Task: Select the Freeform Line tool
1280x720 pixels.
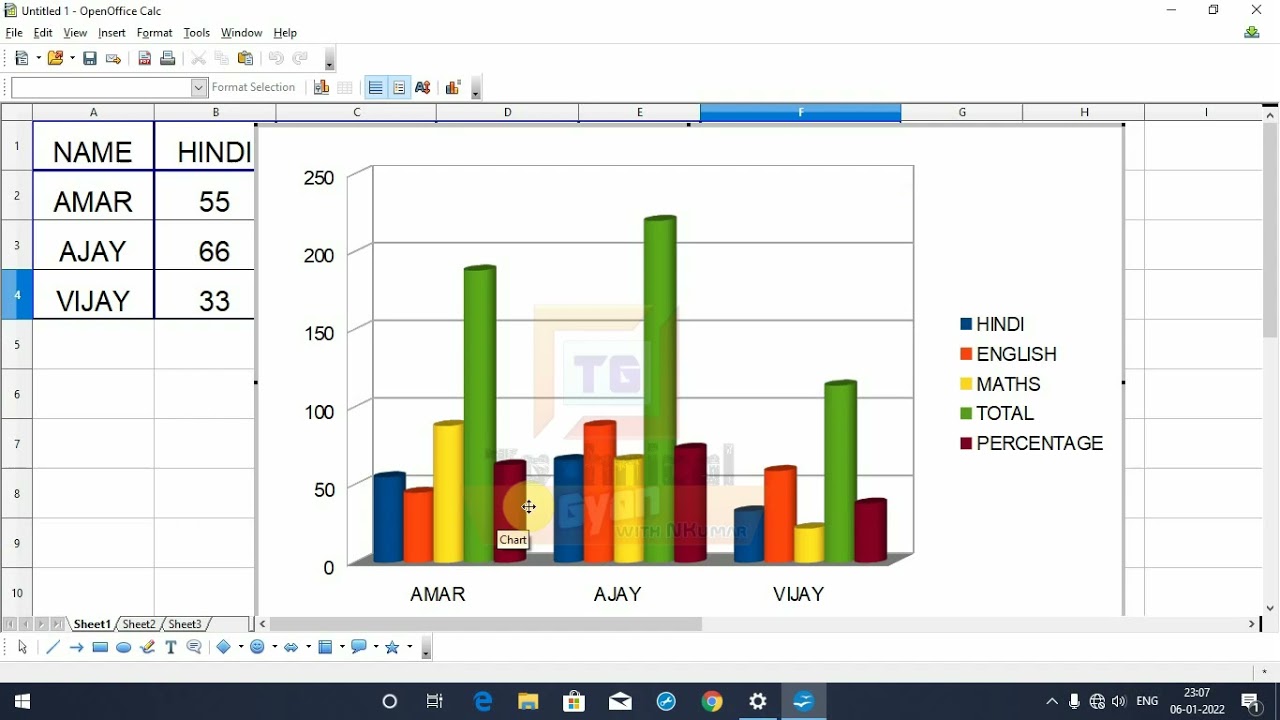Action: click(x=148, y=648)
